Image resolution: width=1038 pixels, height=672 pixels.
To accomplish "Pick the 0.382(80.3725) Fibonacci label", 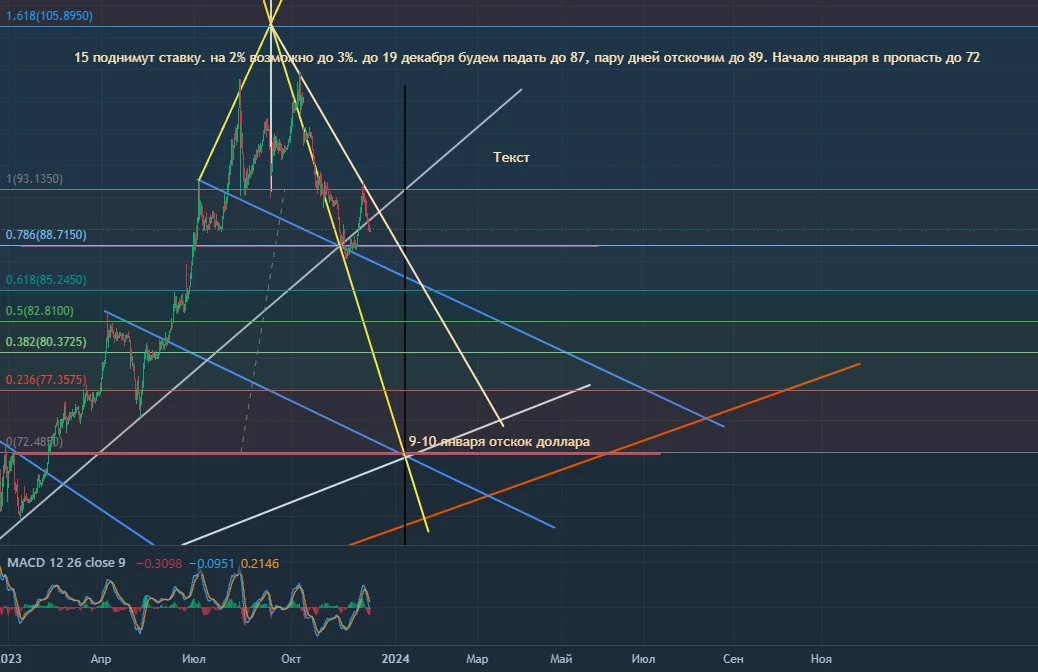I will pyautogui.click(x=46, y=342).
